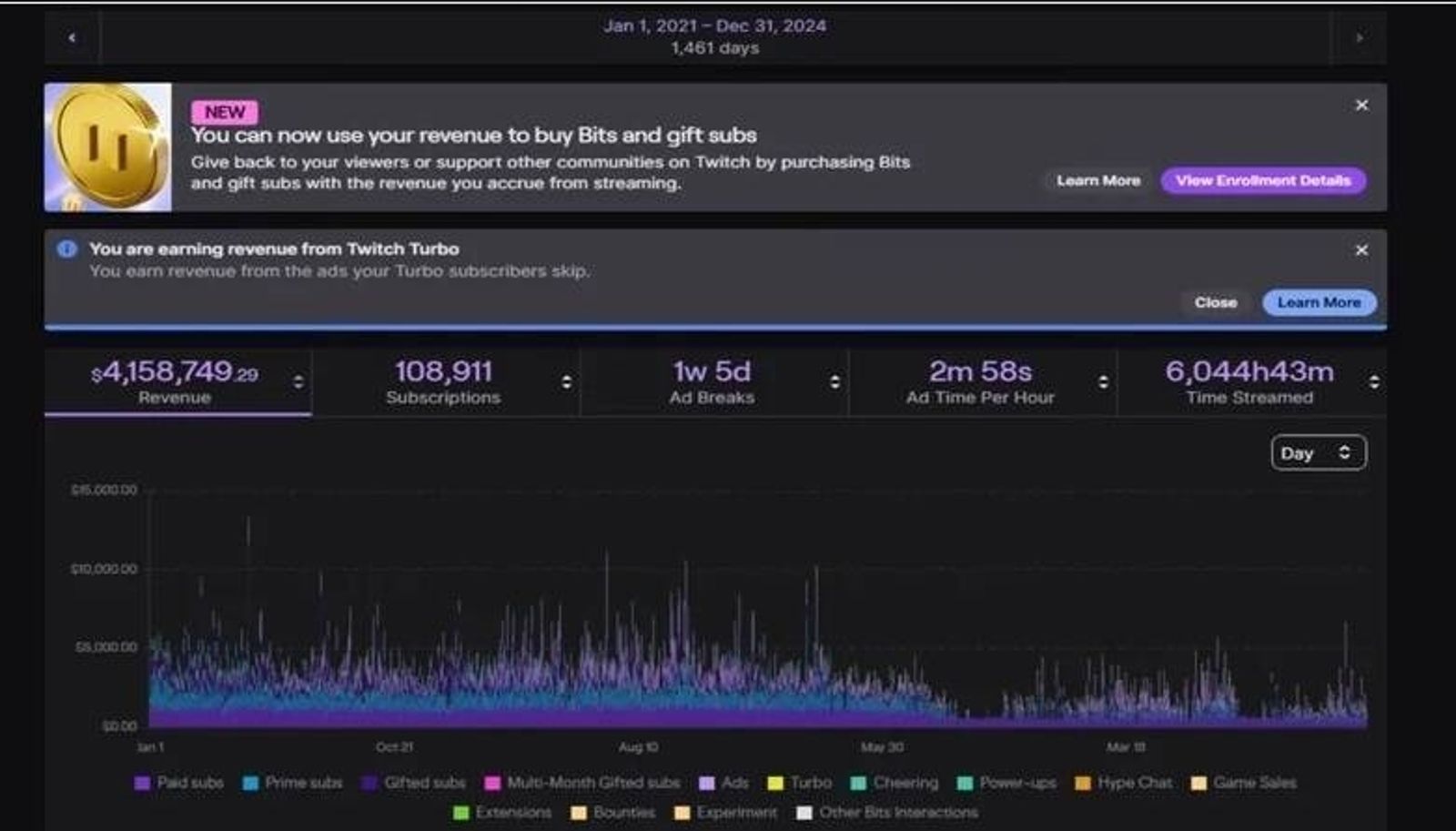Dismiss the Twitch Turbo revenue notice
Image resolution: width=1456 pixels, height=831 pixels.
click(1361, 250)
